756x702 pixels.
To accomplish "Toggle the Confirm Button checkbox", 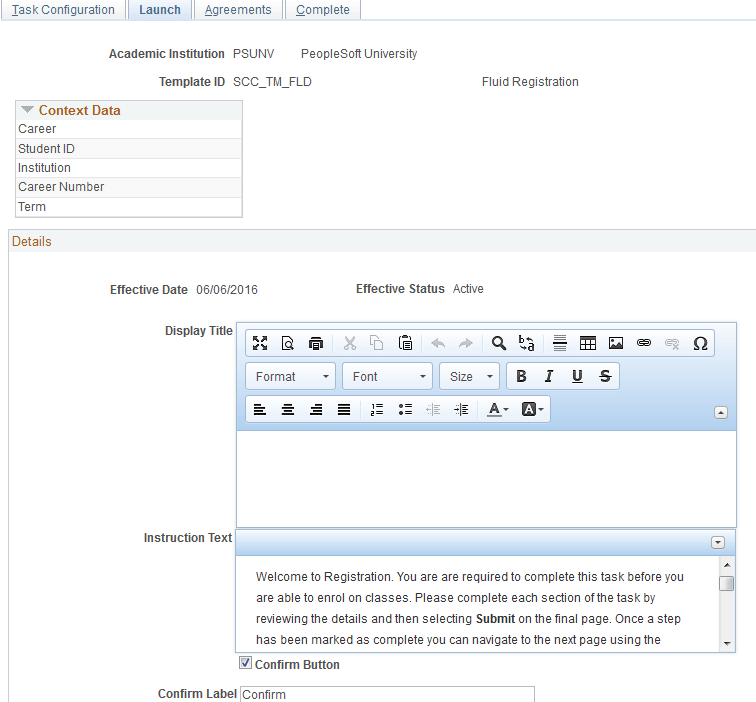I will point(245,663).
